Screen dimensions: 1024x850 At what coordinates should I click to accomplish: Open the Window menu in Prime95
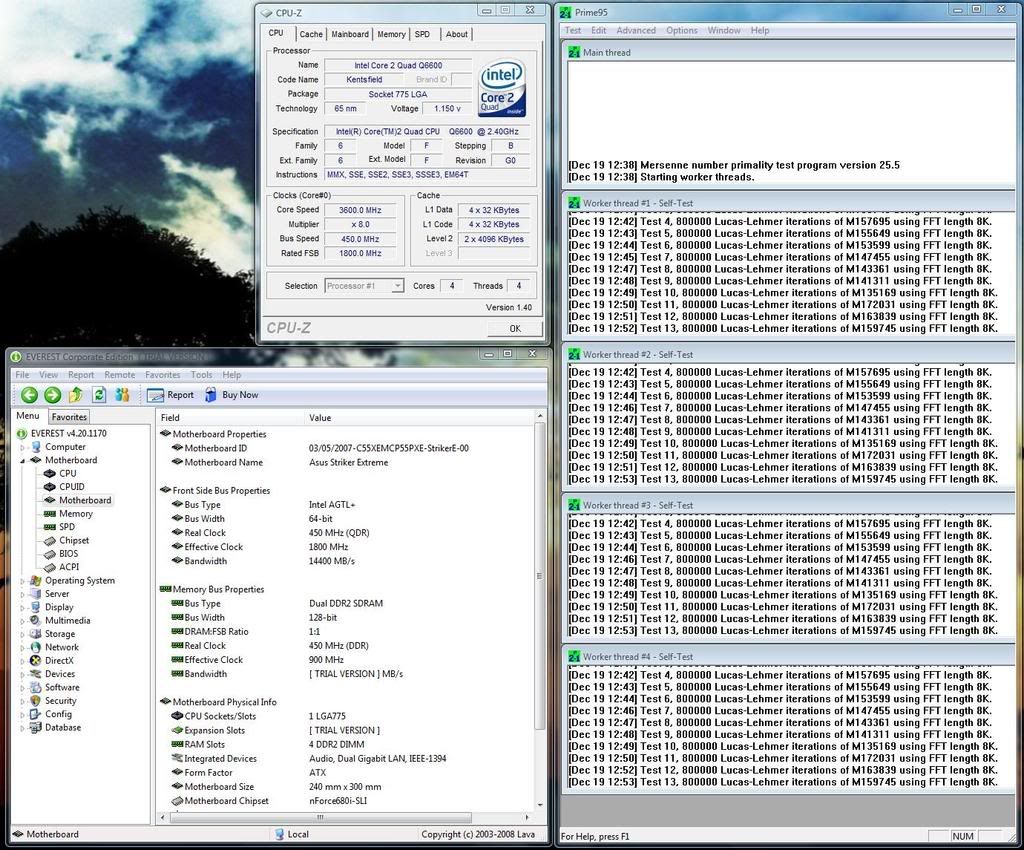pos(724,30)
